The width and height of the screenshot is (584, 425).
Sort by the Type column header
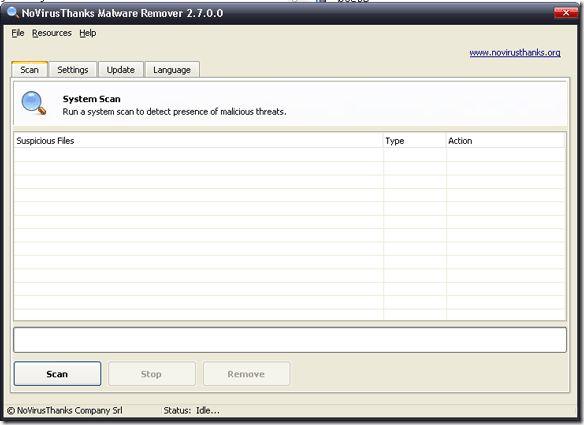point(414,141)
